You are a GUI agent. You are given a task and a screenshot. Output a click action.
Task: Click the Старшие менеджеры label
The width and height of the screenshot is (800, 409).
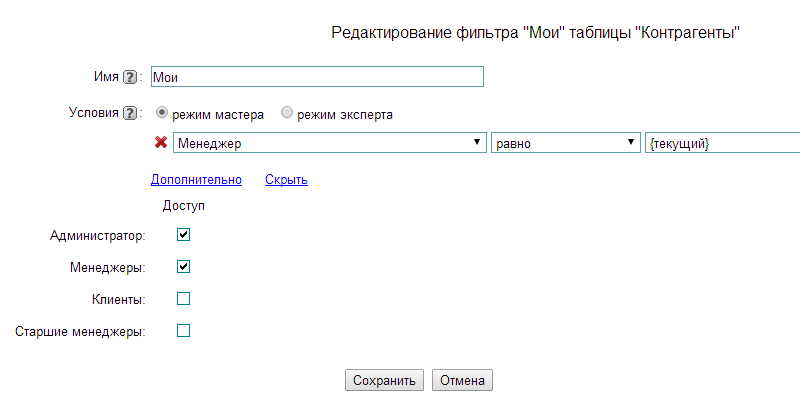pyautogui.click(x=80, y=331)
